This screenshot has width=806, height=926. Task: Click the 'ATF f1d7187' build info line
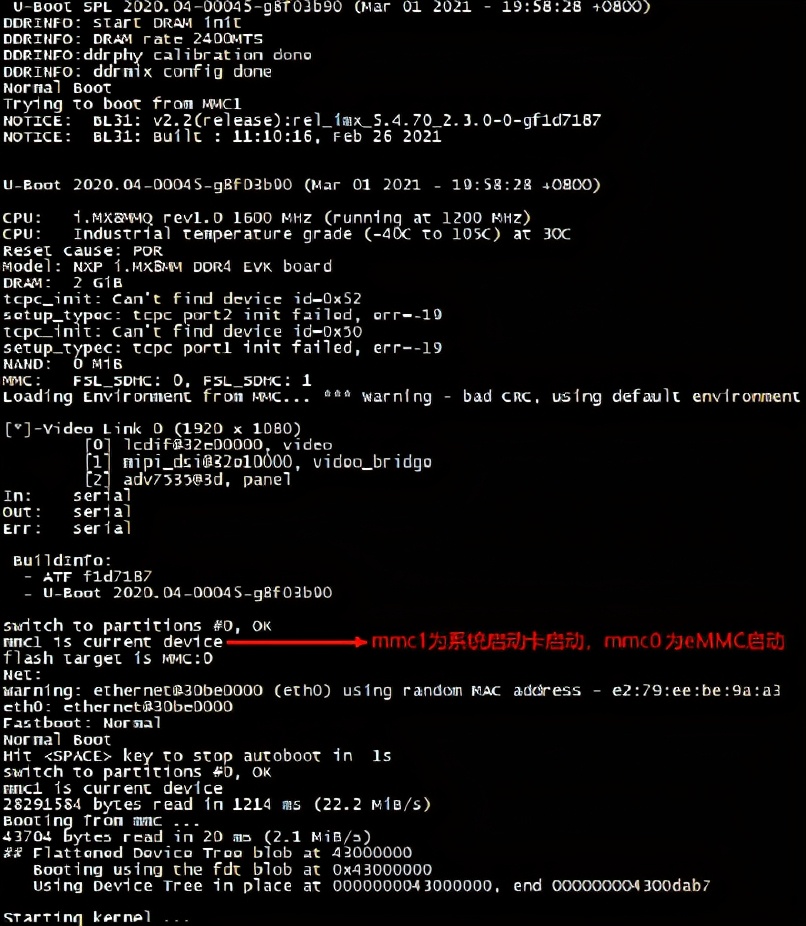click(87, 576)
